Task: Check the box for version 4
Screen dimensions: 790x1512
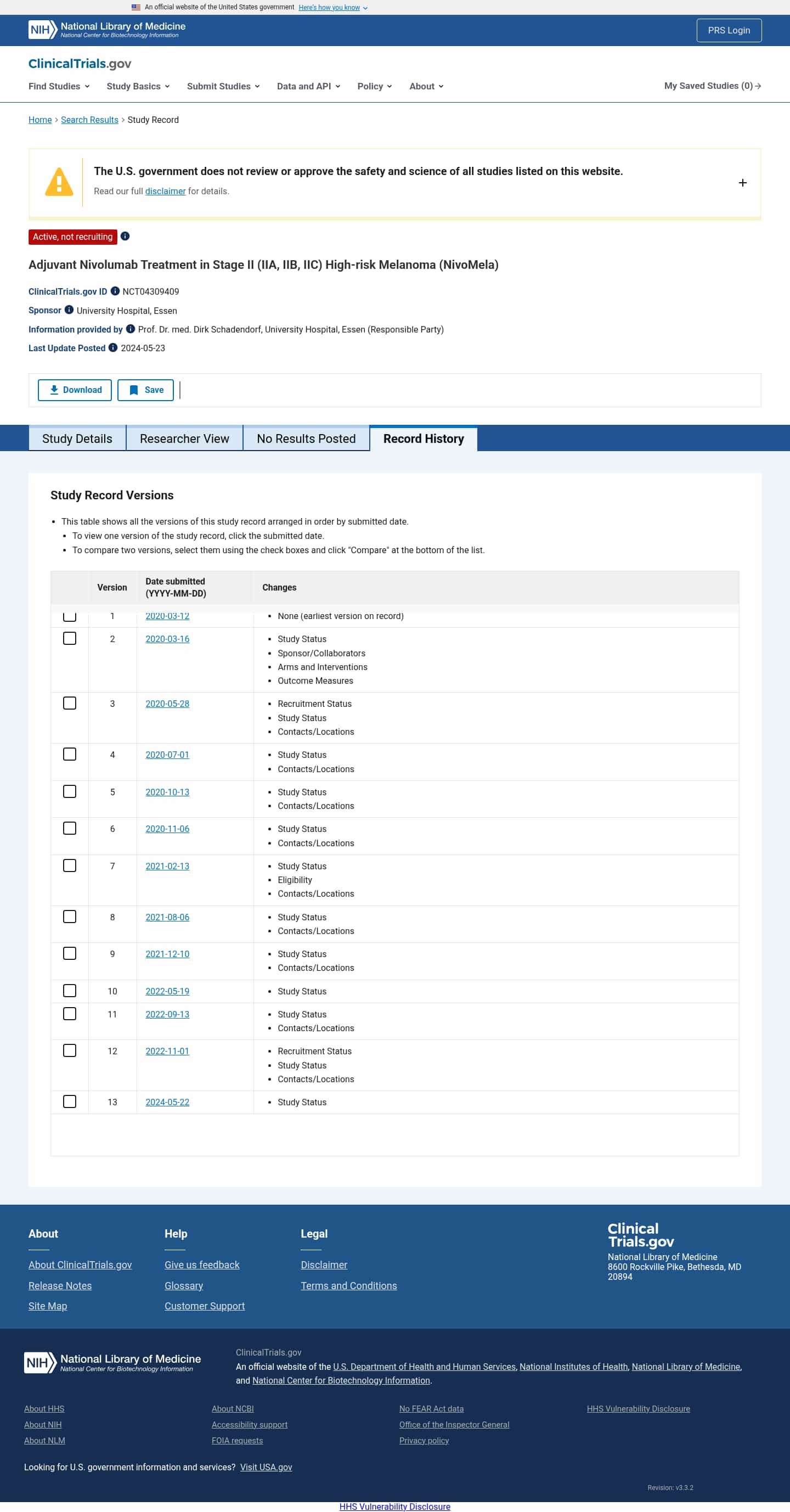Action: tap(69, 754)
